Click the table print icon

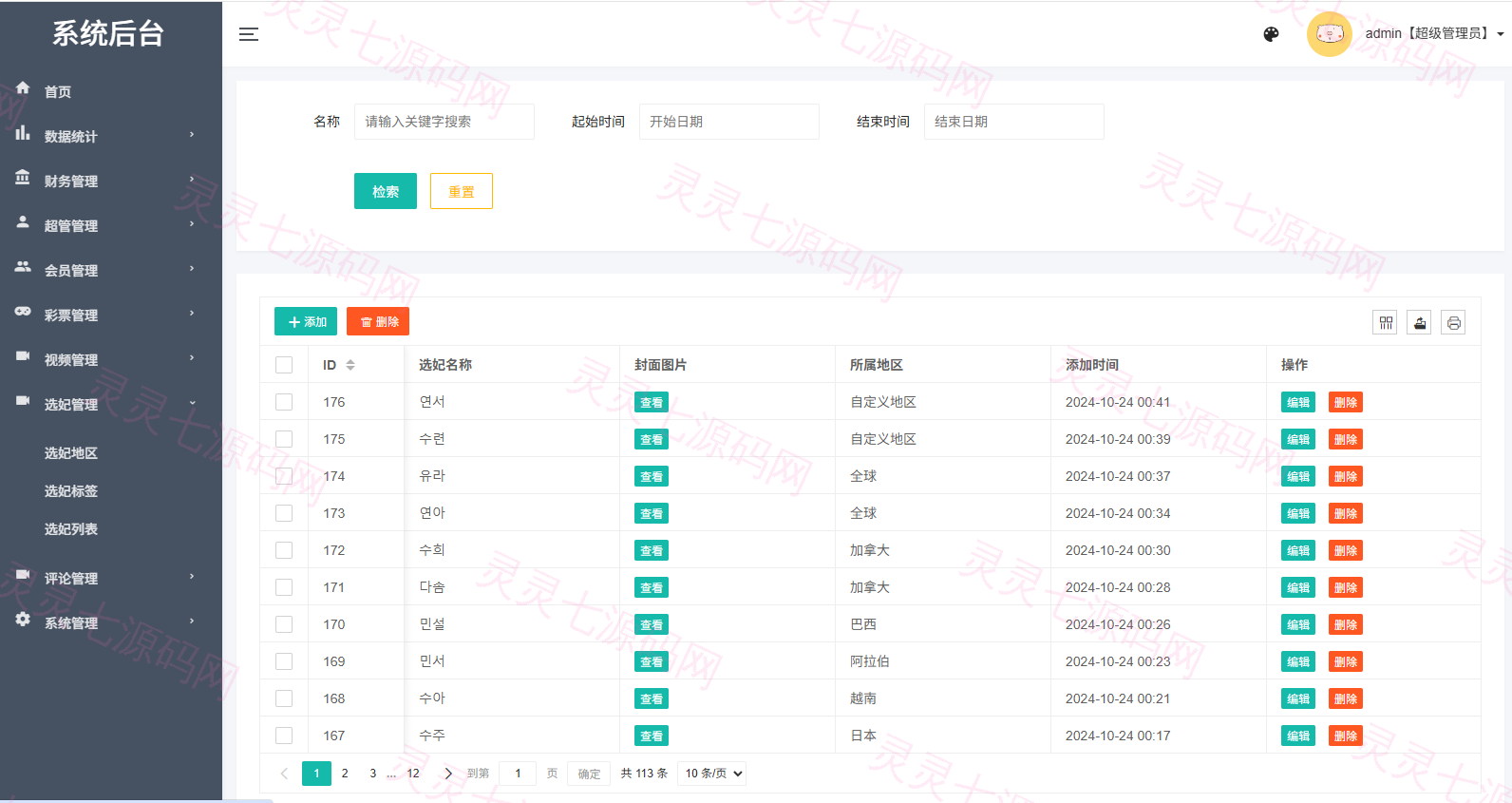1453,323
